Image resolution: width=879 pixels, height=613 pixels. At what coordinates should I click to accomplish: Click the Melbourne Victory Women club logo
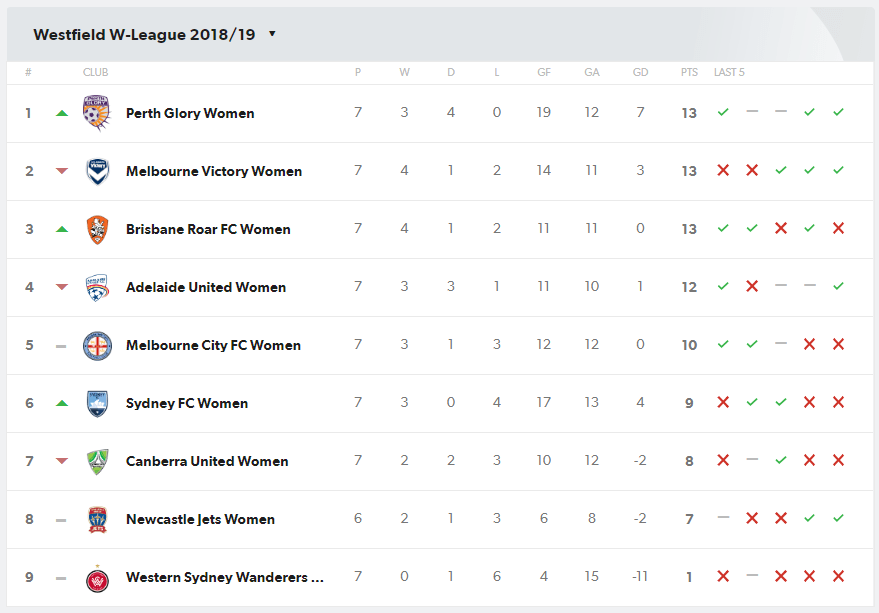pyautogui.click(x=98, y=171)
